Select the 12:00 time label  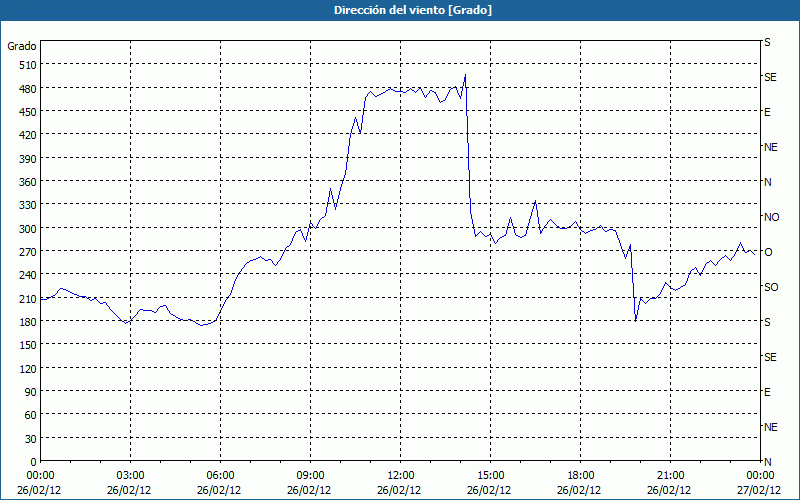click(401, 476)
